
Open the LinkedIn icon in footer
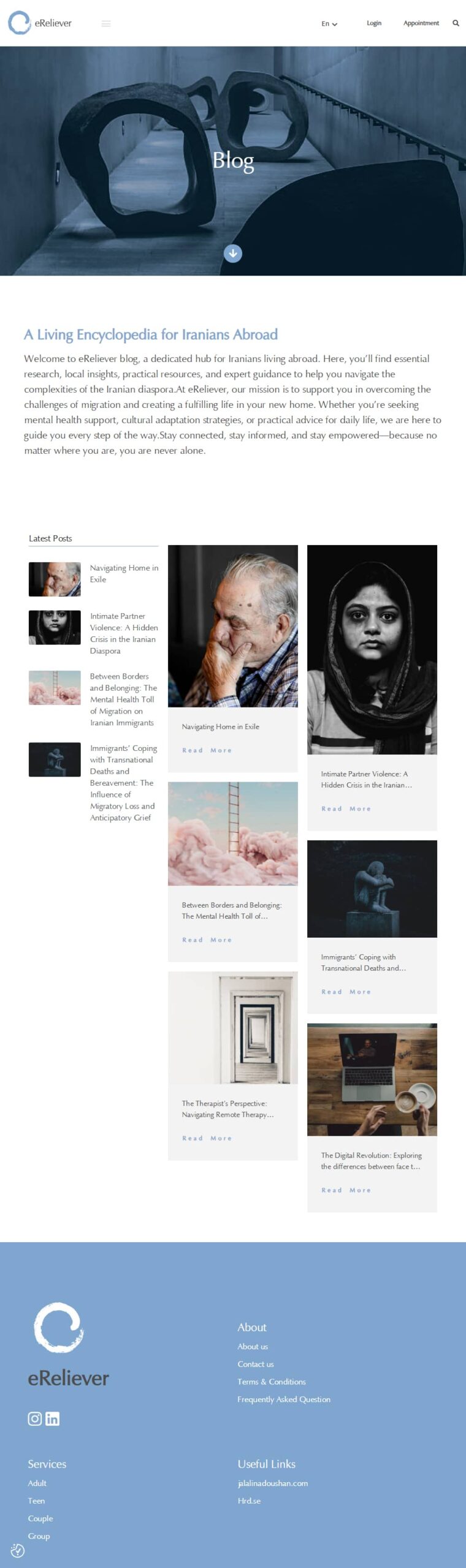(53, 1419)
